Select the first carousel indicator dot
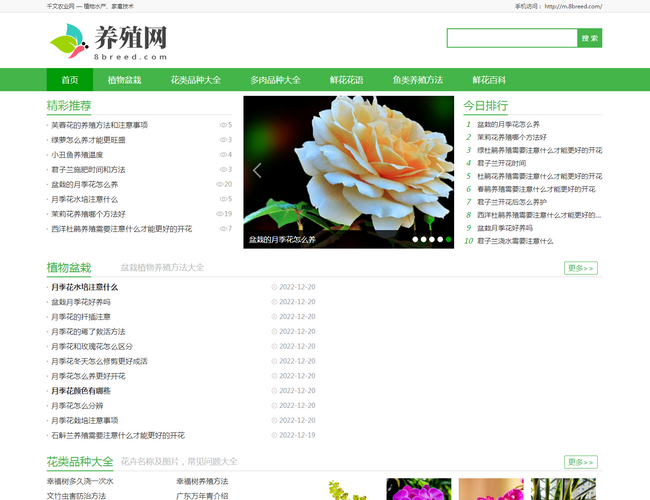Image resolution: width=650 pixels, height=500 pixels. pyautogui.click(x=415, y=240)
